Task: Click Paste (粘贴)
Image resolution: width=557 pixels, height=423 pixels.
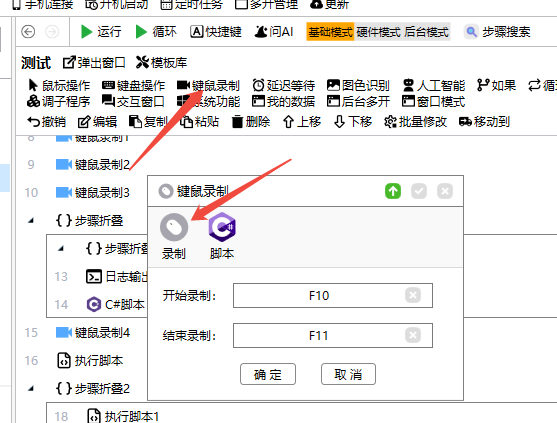Action: (x=199, y=122)
